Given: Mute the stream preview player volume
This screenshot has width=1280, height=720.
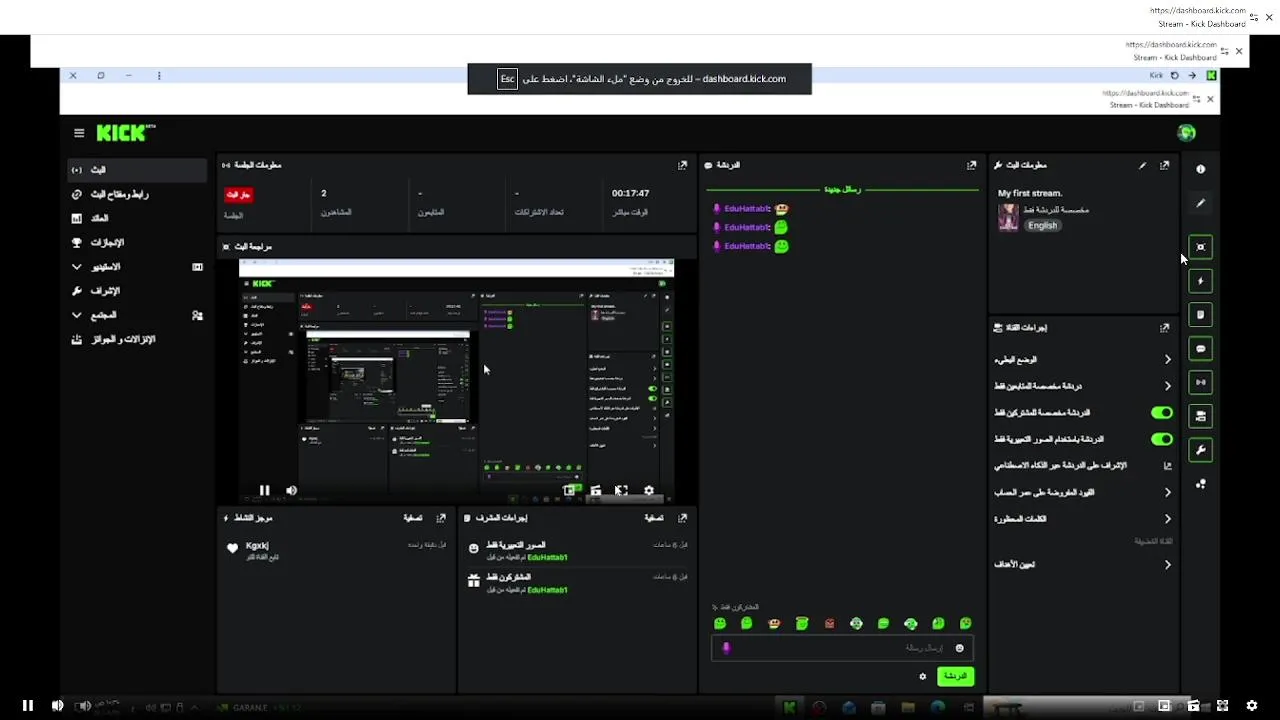Looking at the screenshot, I should pyautogui.click(x=291, y=491).
